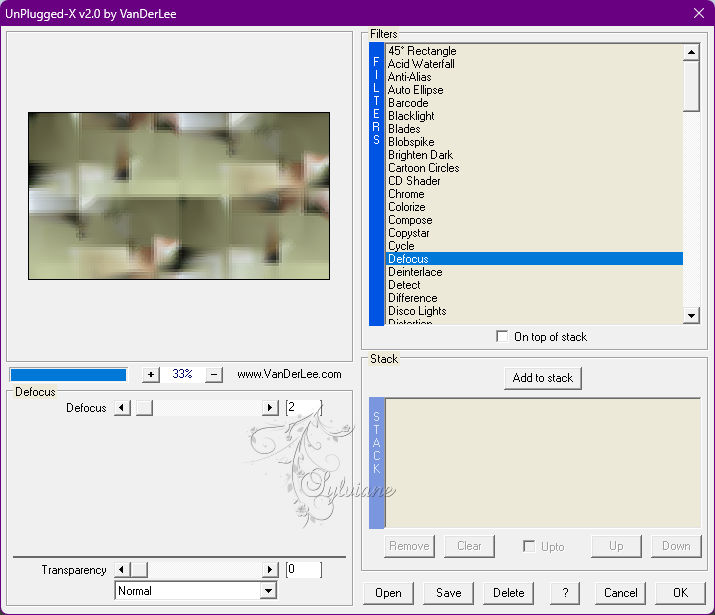Click Transparency slider left arrow
Viewport: 715px width, 615px height.
coord(122,569)
